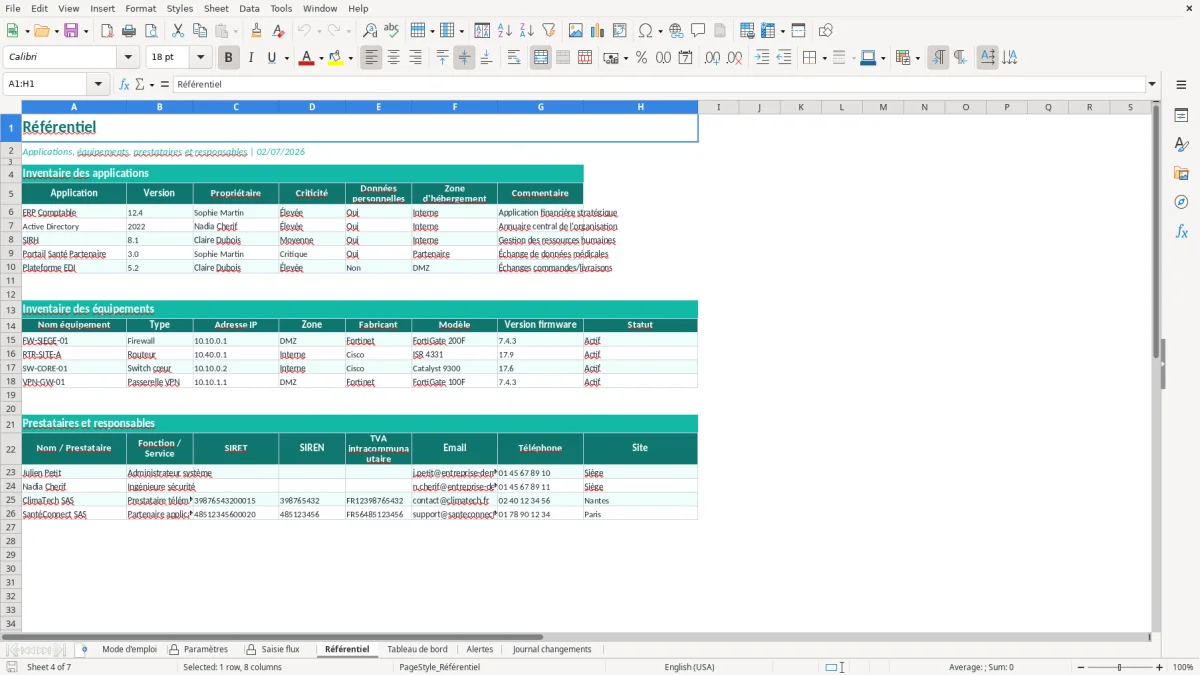Apply red Font Color swatch
The image size is (1200, 675).
[305, 58]
